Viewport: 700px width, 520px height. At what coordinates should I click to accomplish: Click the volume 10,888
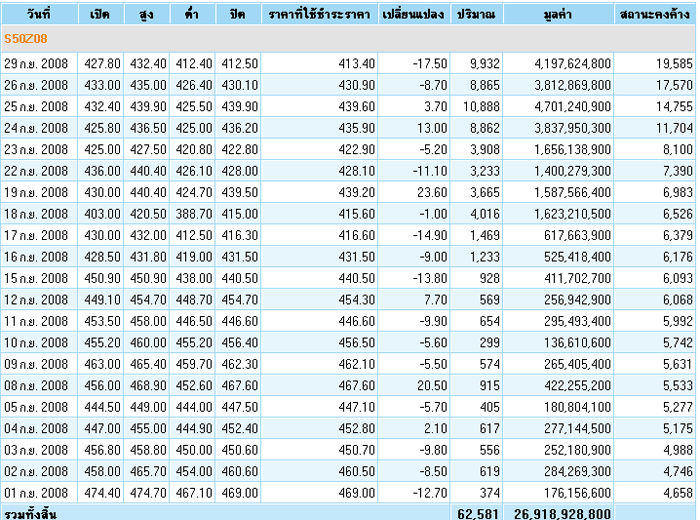(x=481, y=107)
